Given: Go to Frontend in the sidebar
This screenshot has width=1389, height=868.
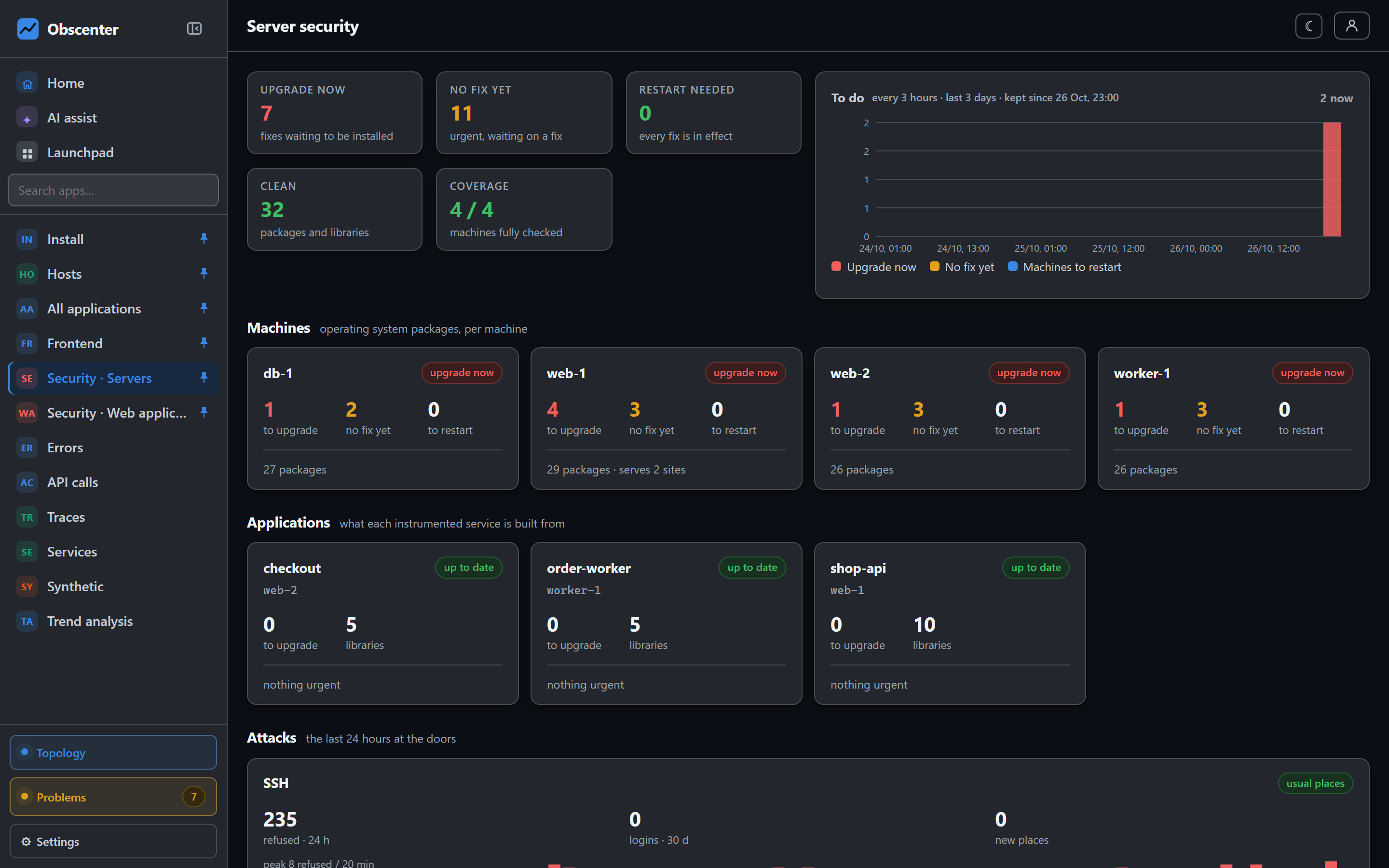Looking at the screenshot, I should [113, 343].
